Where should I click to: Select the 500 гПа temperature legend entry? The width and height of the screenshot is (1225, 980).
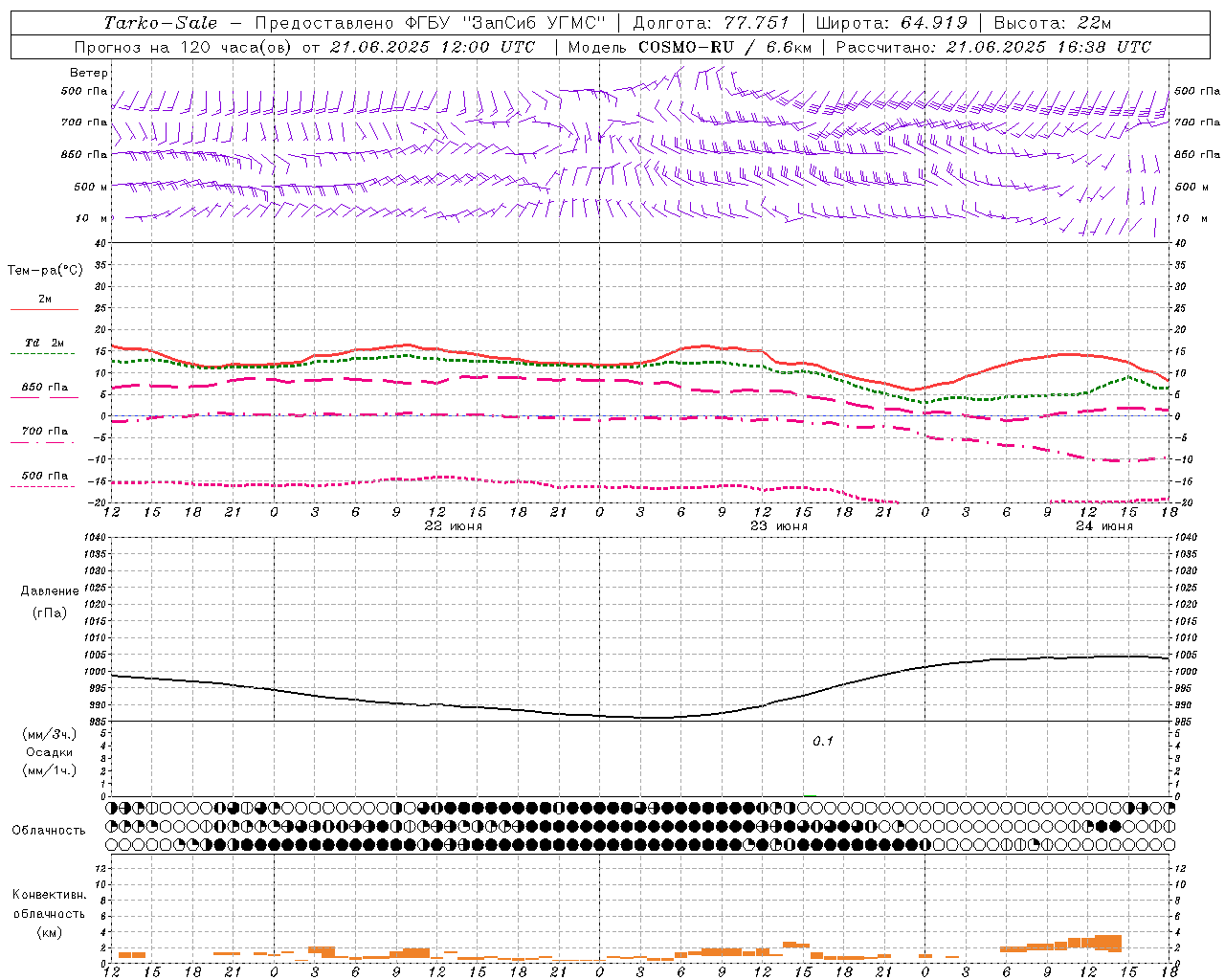coord(45,476)
